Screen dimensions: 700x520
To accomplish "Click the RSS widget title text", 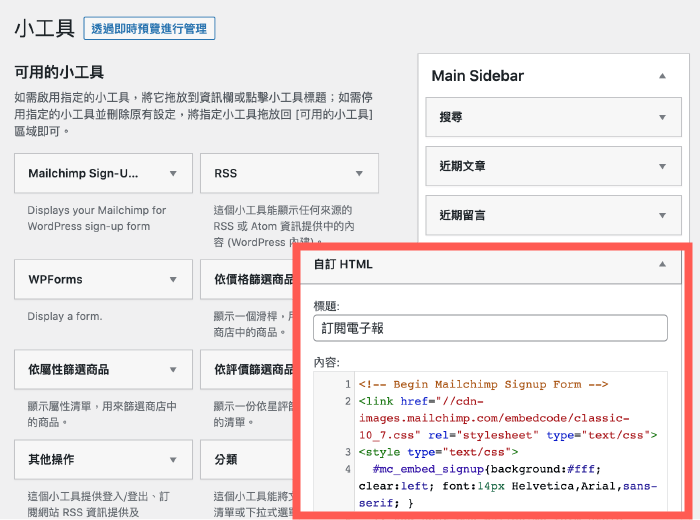I will 225,173.
